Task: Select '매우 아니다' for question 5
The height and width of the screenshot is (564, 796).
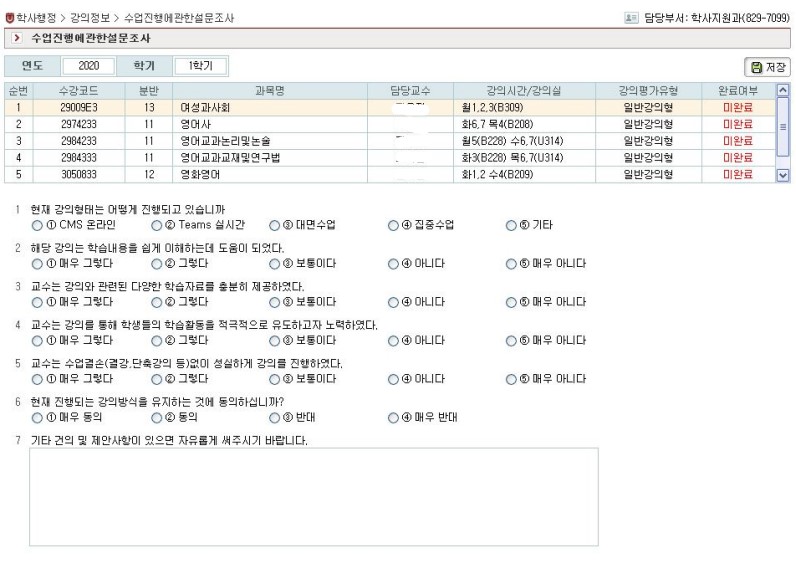Action: click(512, 379)
